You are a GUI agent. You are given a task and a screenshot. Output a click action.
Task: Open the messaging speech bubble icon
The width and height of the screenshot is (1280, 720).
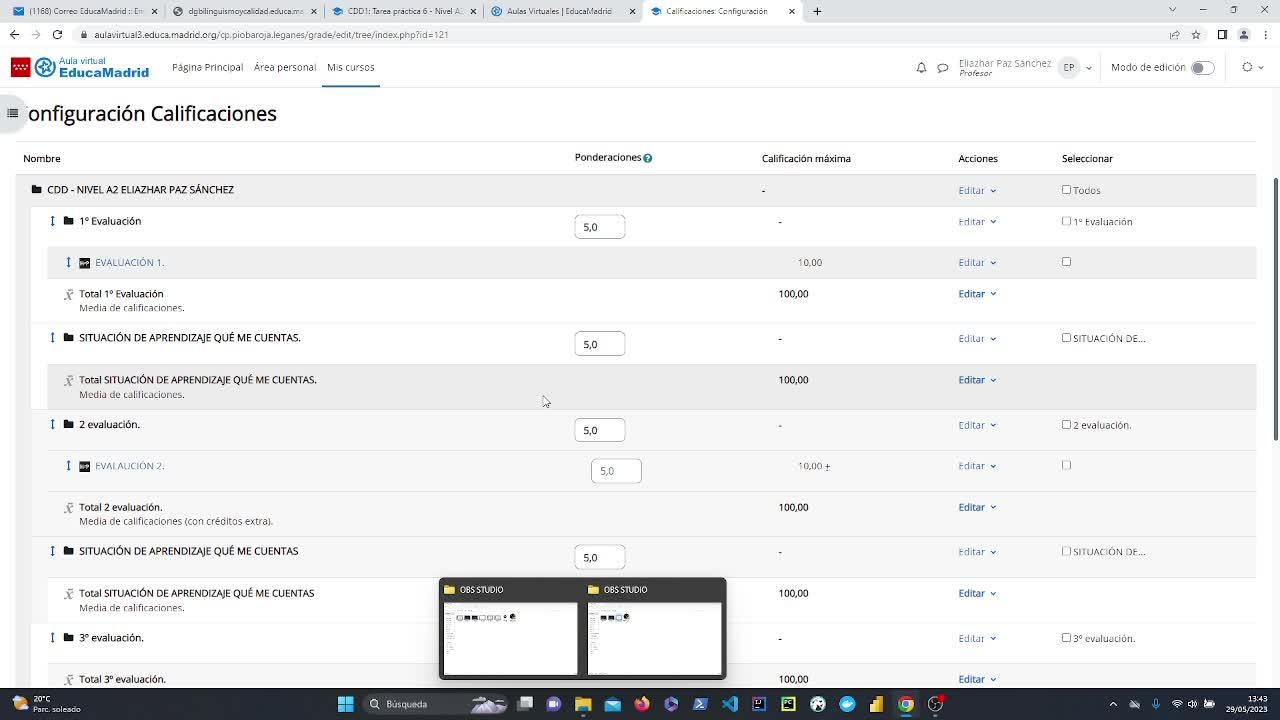click(x=942, y=68)
